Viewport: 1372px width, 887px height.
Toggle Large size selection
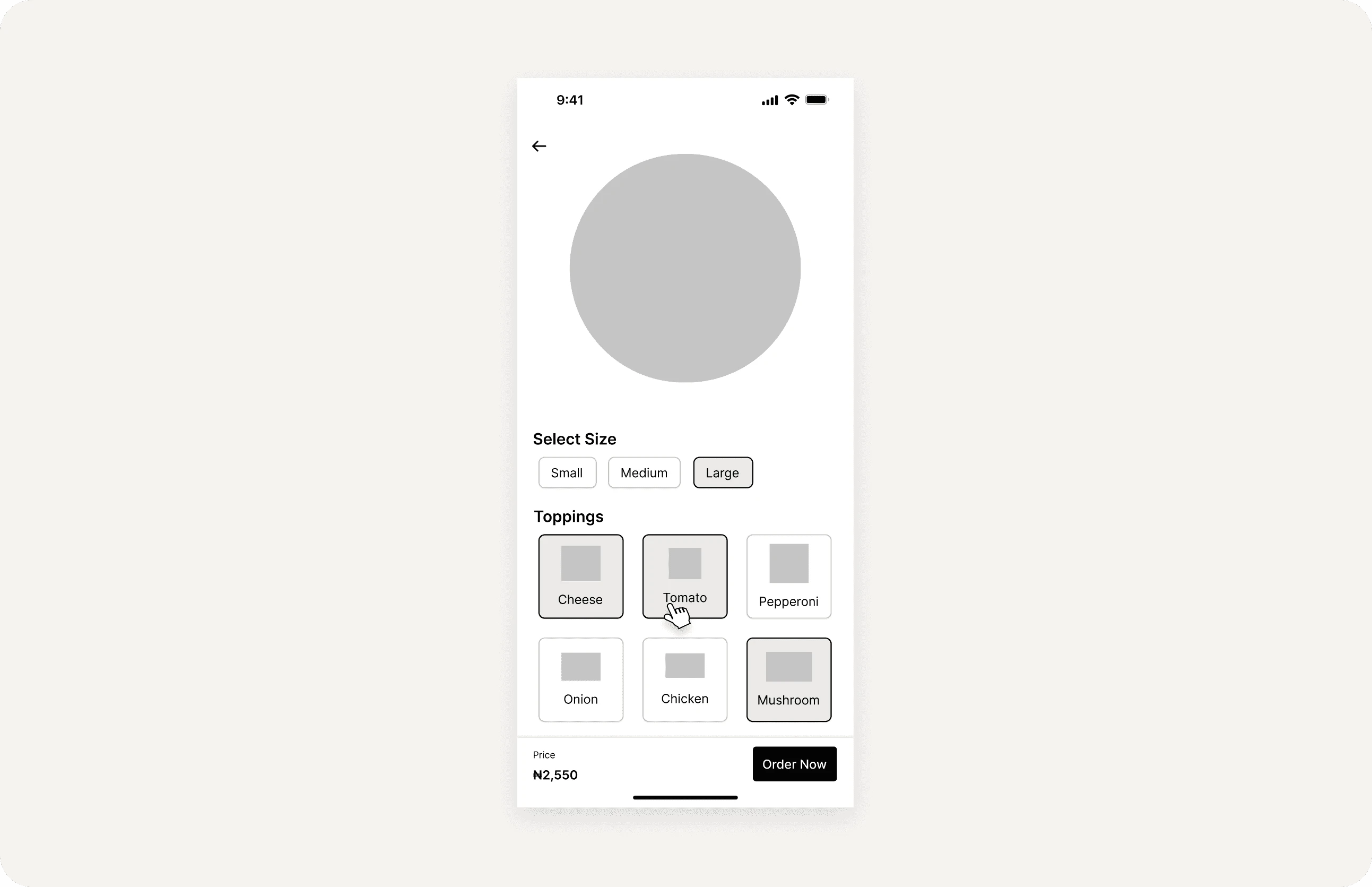pyautogui.click(x=722, y=472)
